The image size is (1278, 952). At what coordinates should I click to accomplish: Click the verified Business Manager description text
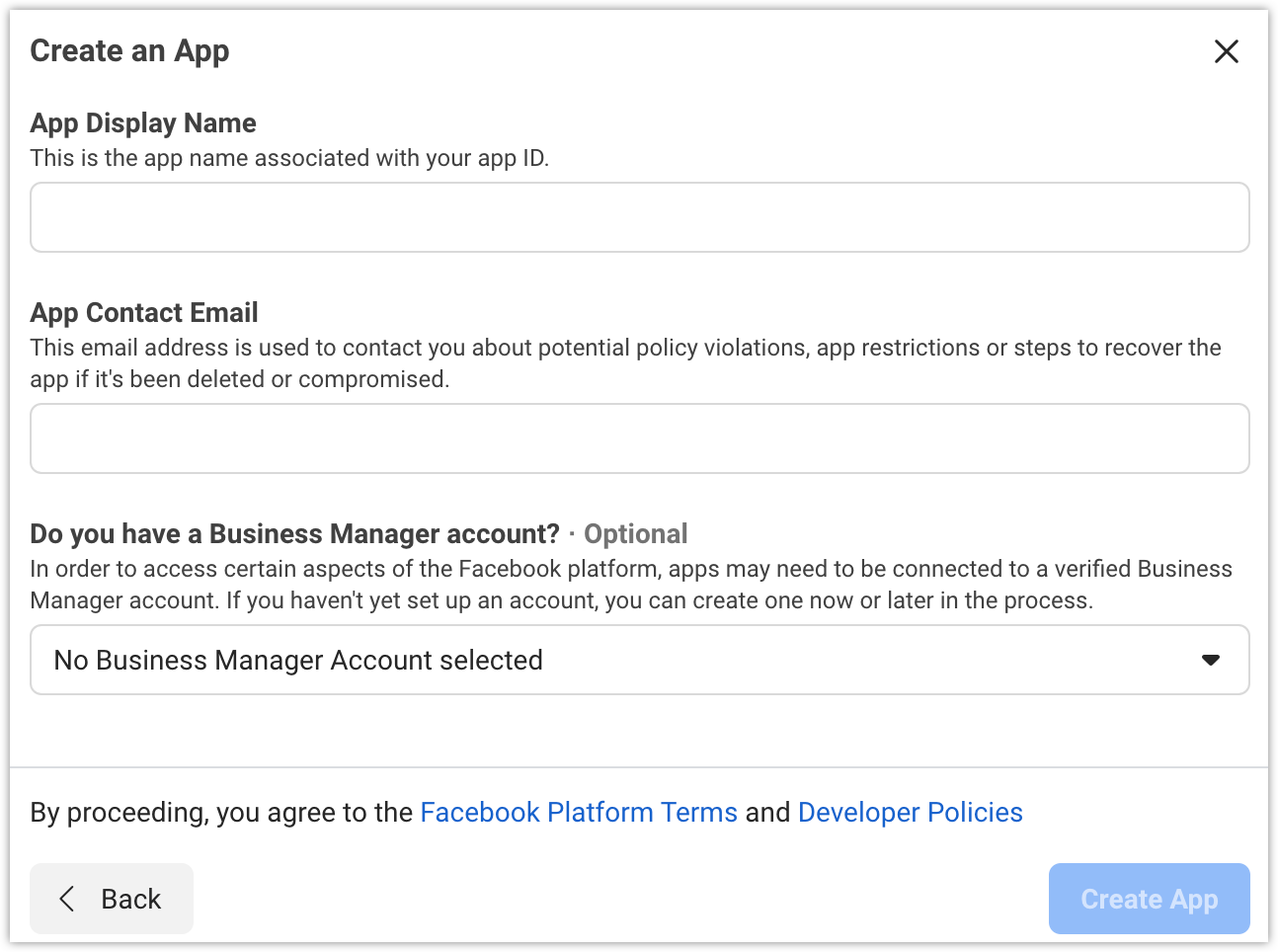[630, 584]
